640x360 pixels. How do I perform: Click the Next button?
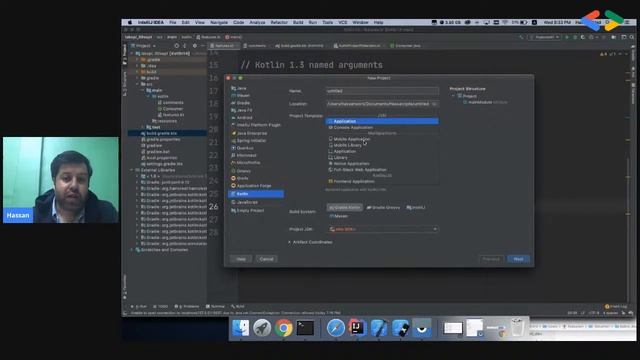pos(518,259)
